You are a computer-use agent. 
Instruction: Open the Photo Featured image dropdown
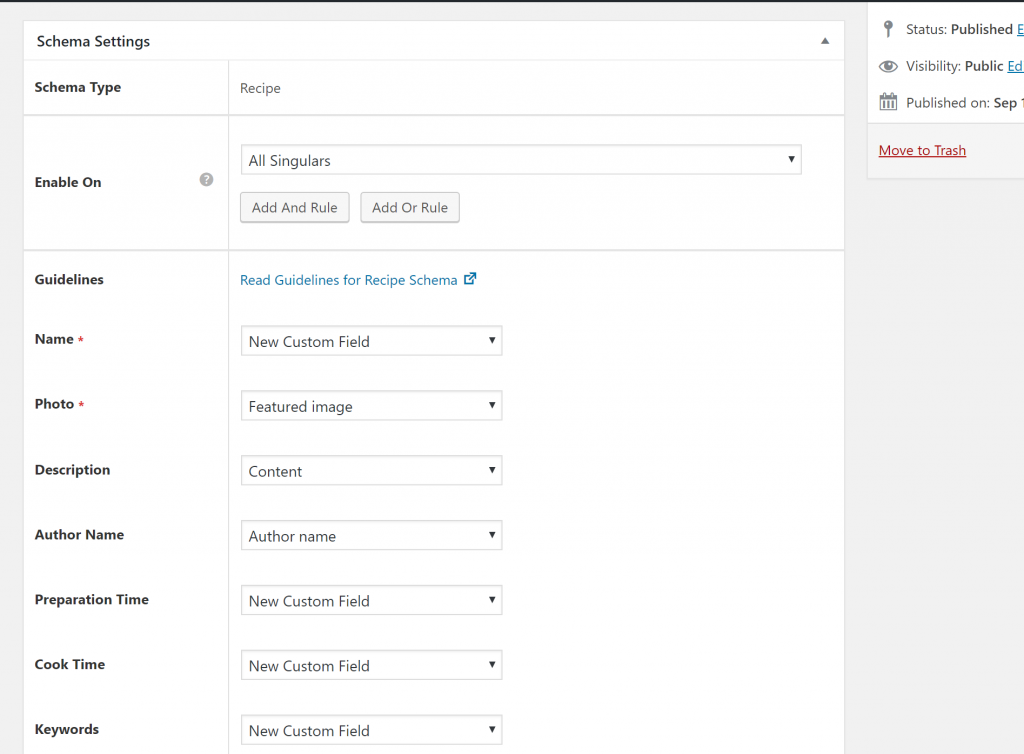tap(371, 406)
